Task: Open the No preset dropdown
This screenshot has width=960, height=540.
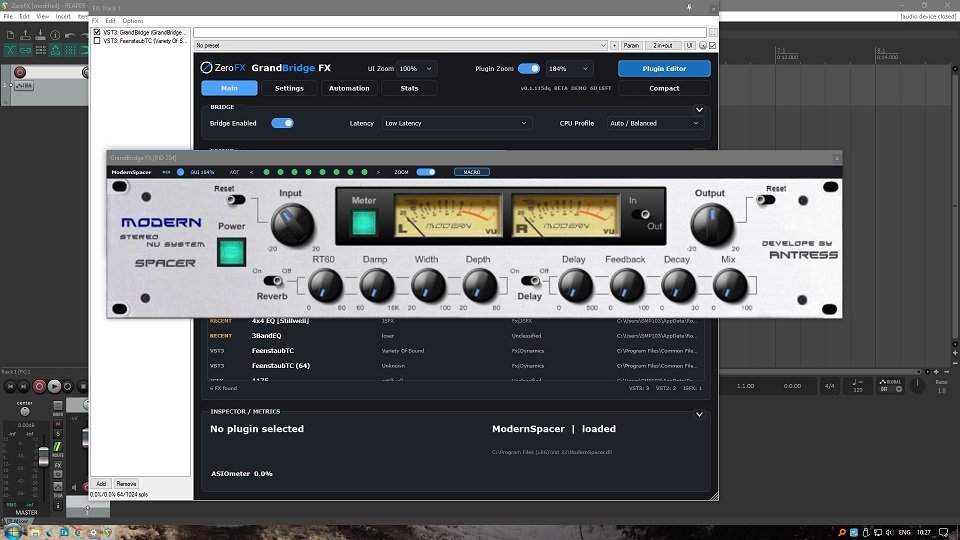Action: point(400,45)
